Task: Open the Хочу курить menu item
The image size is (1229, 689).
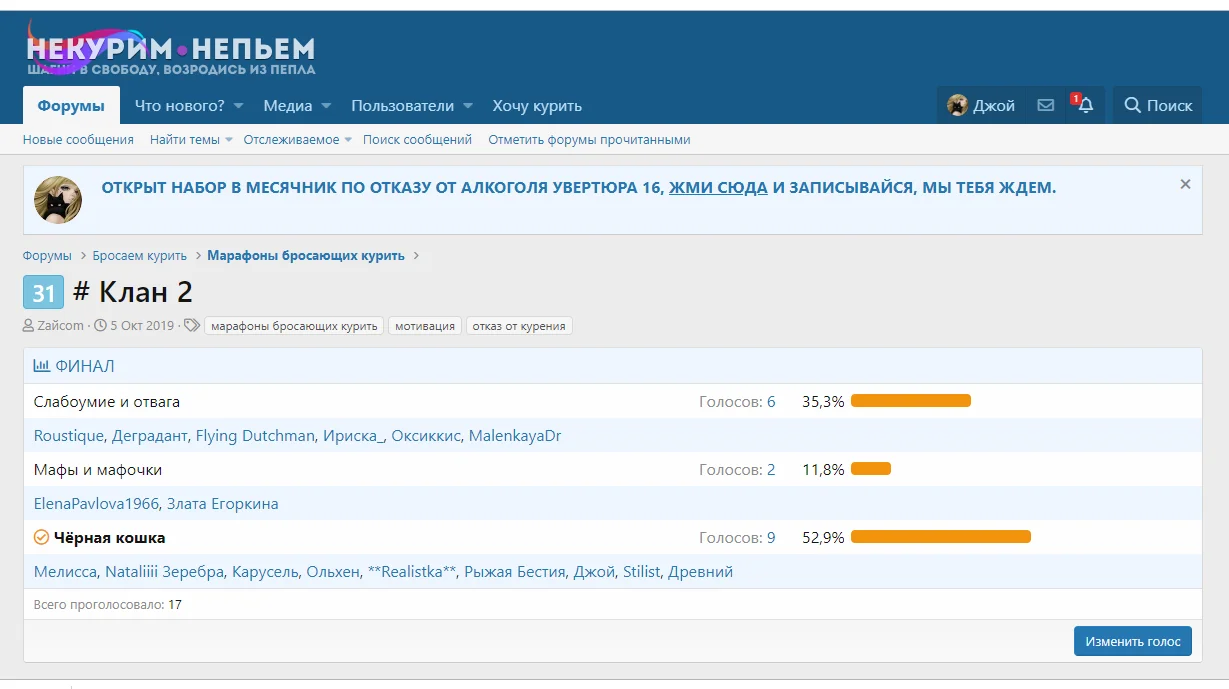Action: pyautogui.click(x=537, y=106)
